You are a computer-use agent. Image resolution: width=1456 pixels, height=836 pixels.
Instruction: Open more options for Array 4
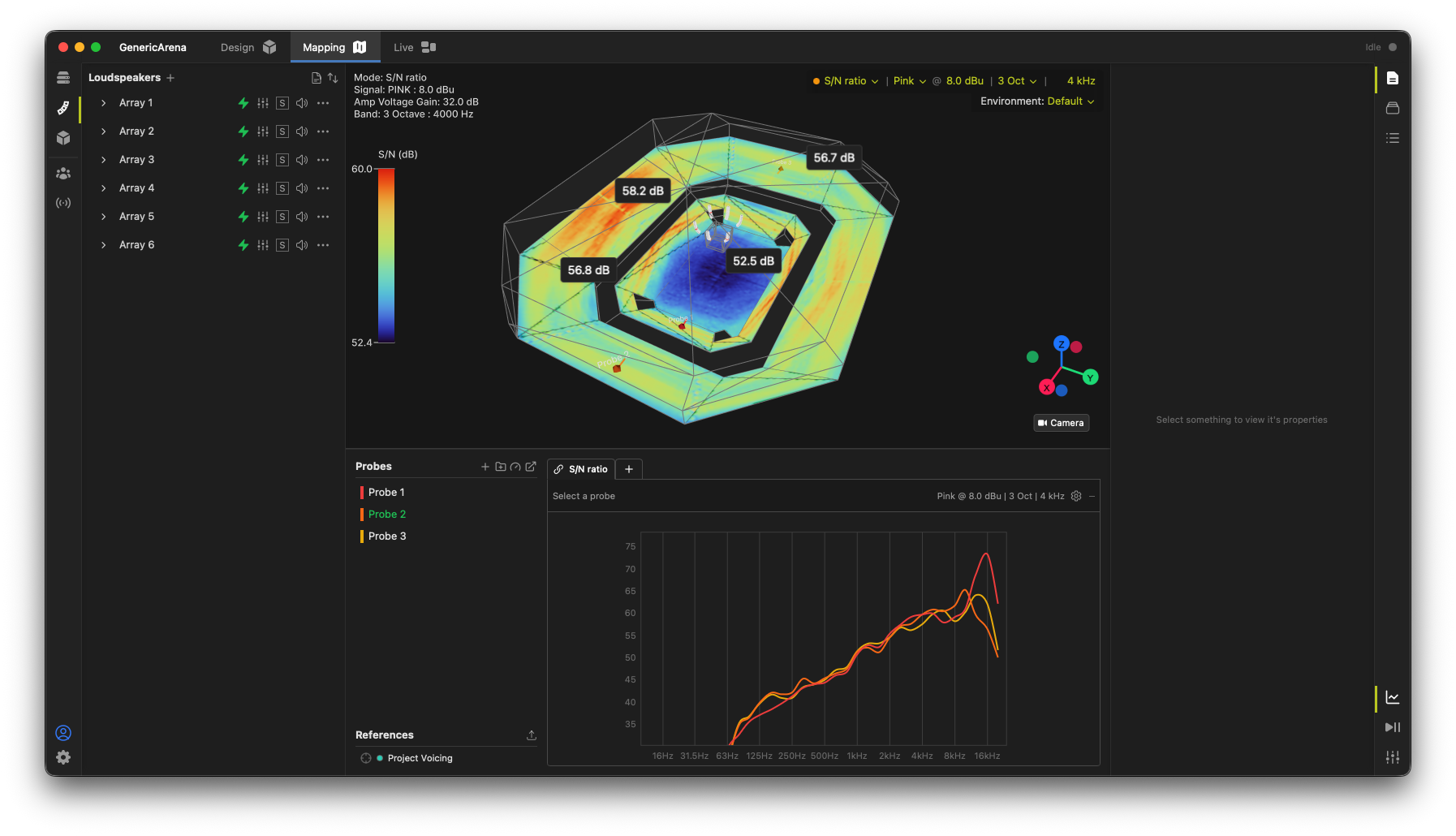point(323,188)
